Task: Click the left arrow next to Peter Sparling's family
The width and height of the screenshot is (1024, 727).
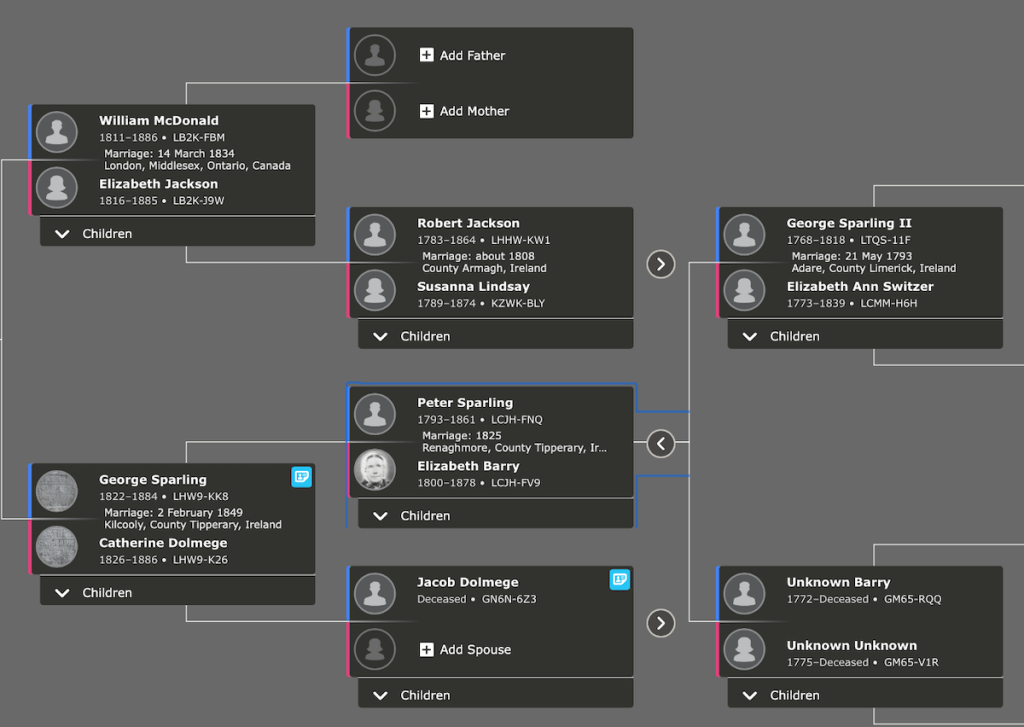Action: click(661, 443)
